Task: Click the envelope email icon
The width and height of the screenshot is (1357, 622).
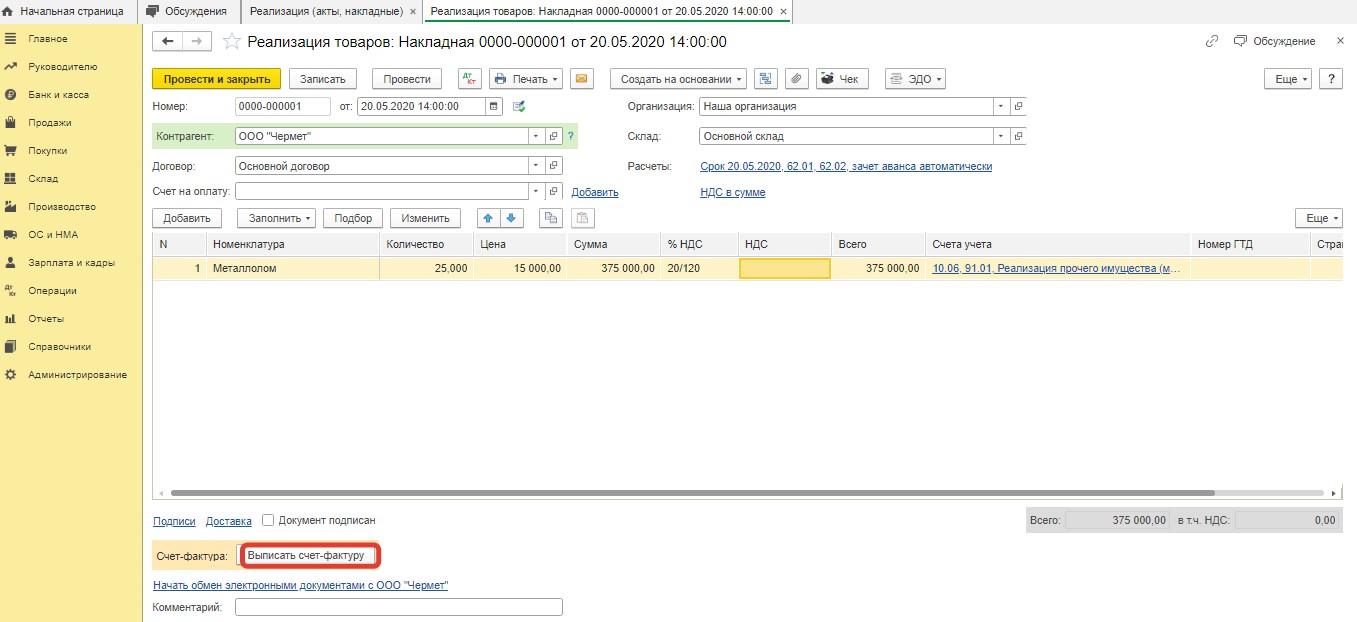Action: point(582,79)
